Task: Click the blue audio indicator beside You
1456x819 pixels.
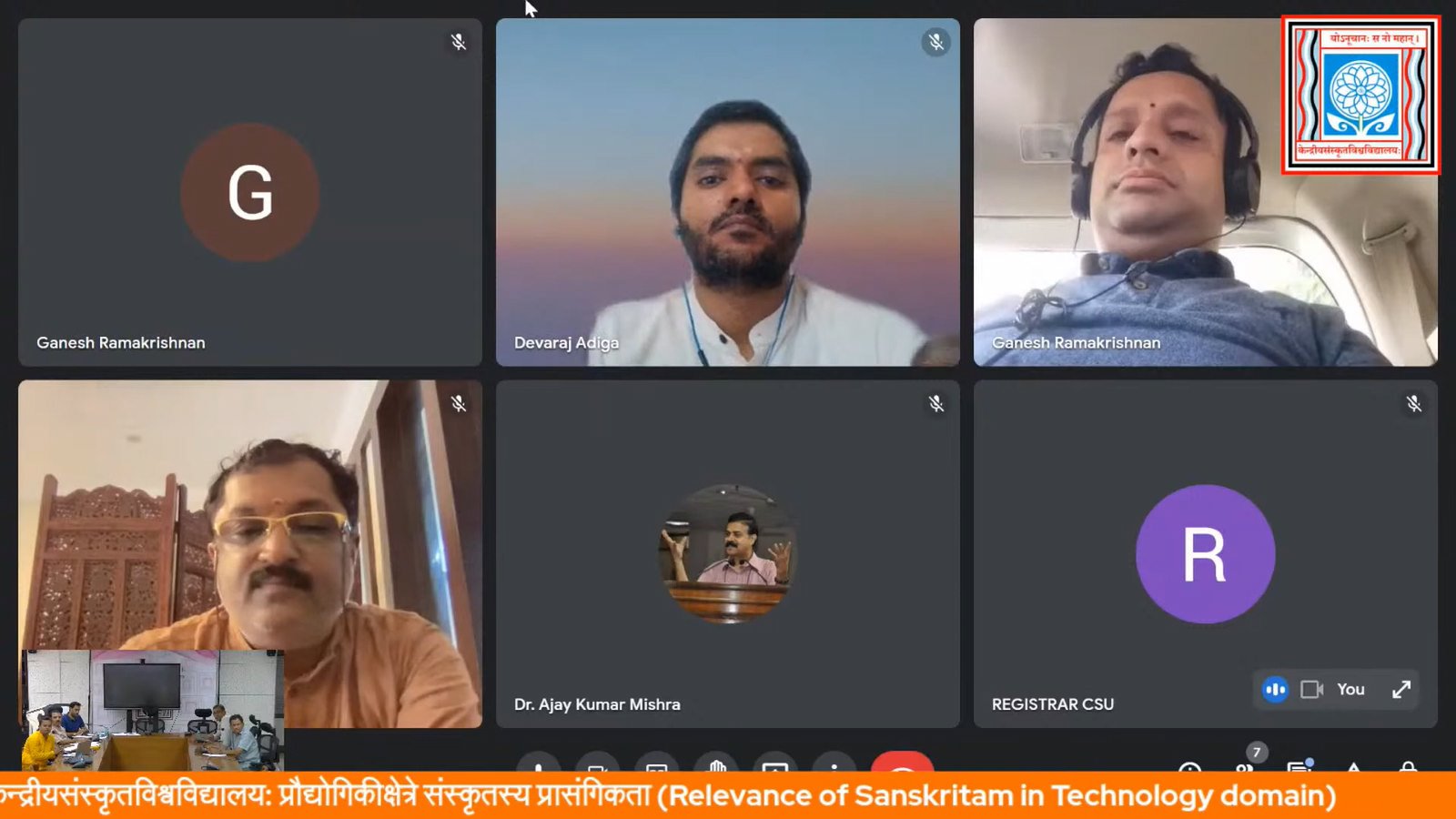Action: pyautogui.click(x=1275, y=690)
